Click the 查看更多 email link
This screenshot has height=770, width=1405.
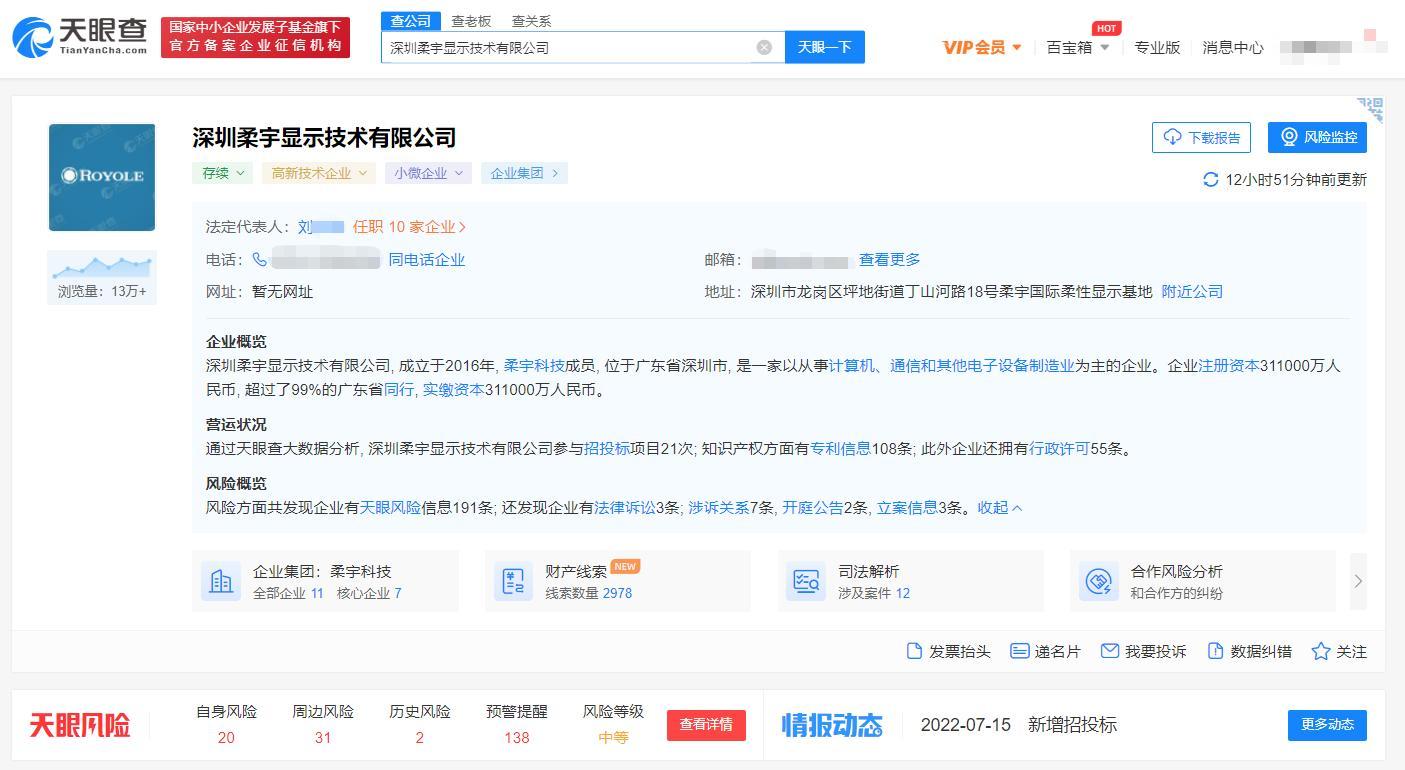[890, 260]
